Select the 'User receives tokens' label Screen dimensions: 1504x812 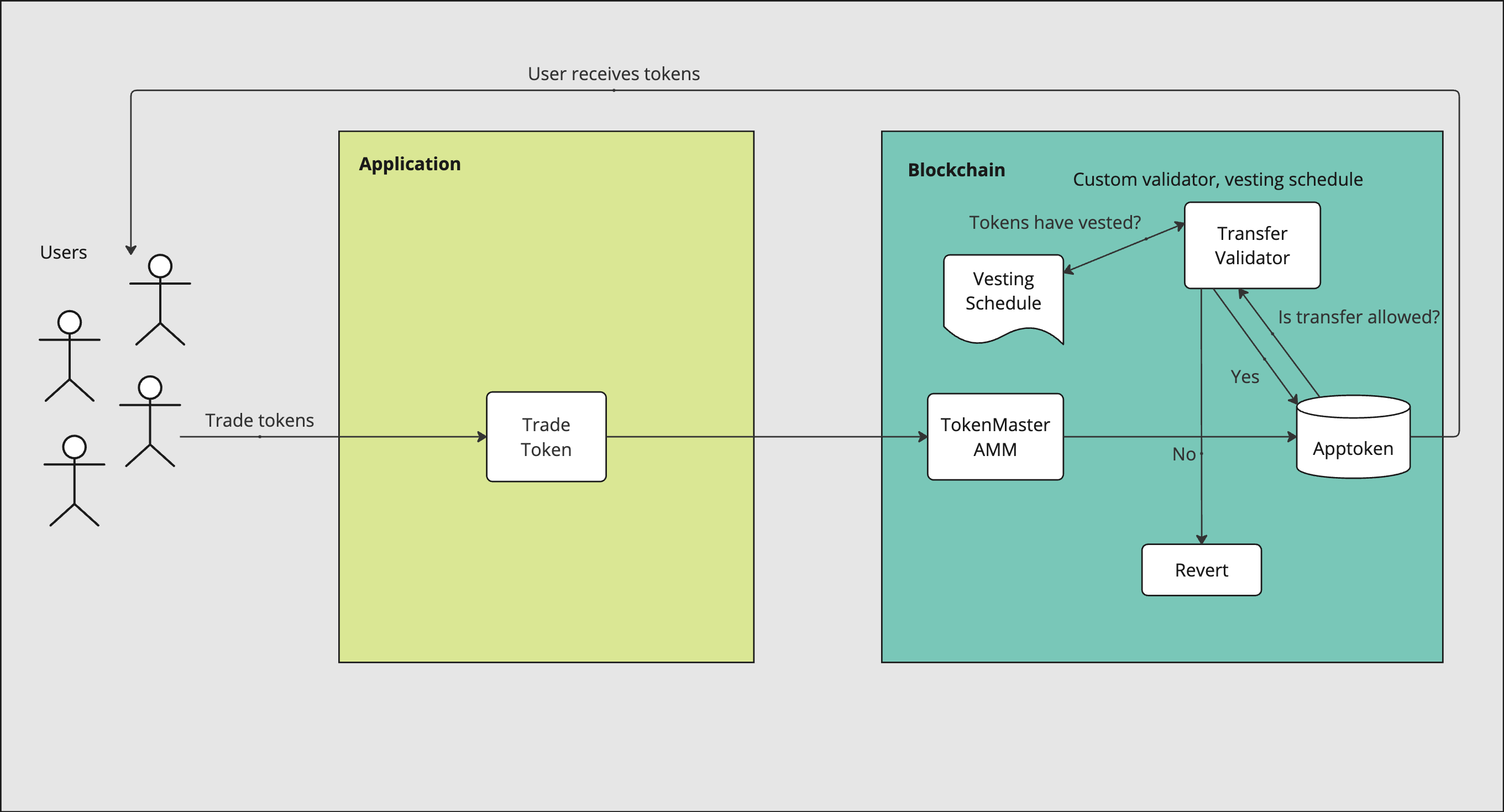click(613, 74)
